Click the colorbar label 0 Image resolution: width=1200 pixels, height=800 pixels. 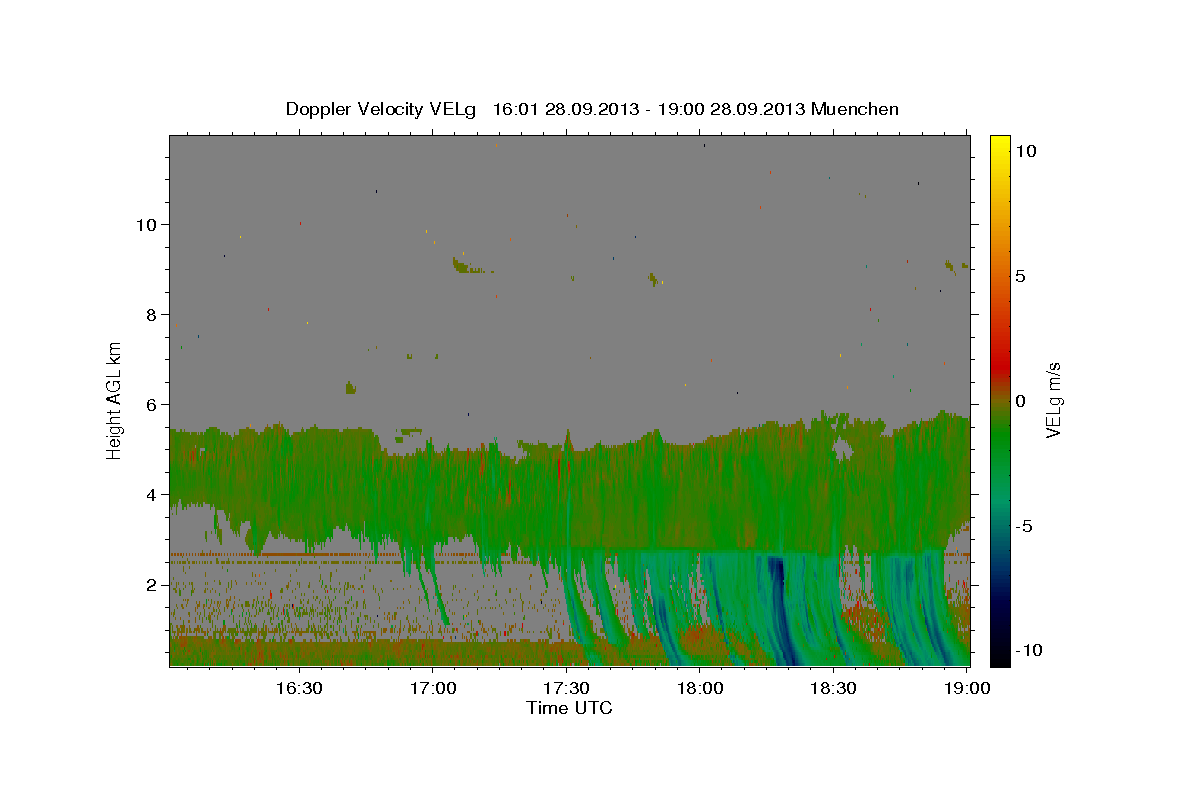[x=1020, y=400]
